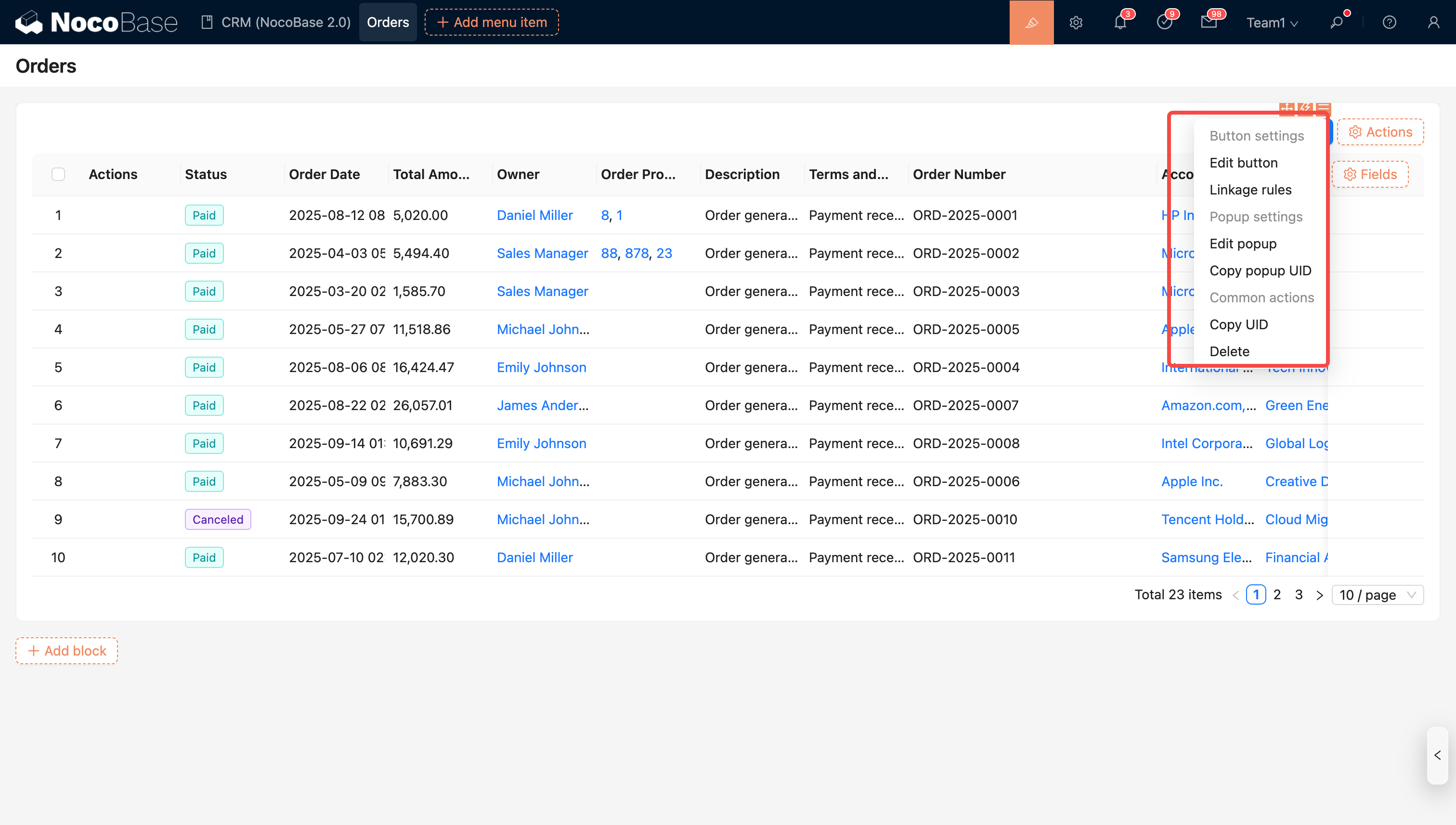Image resolution: width=1456 pixels, height=825 pixels.
Task: Open the help question mark icon
Action: (x=1389, y=22)
